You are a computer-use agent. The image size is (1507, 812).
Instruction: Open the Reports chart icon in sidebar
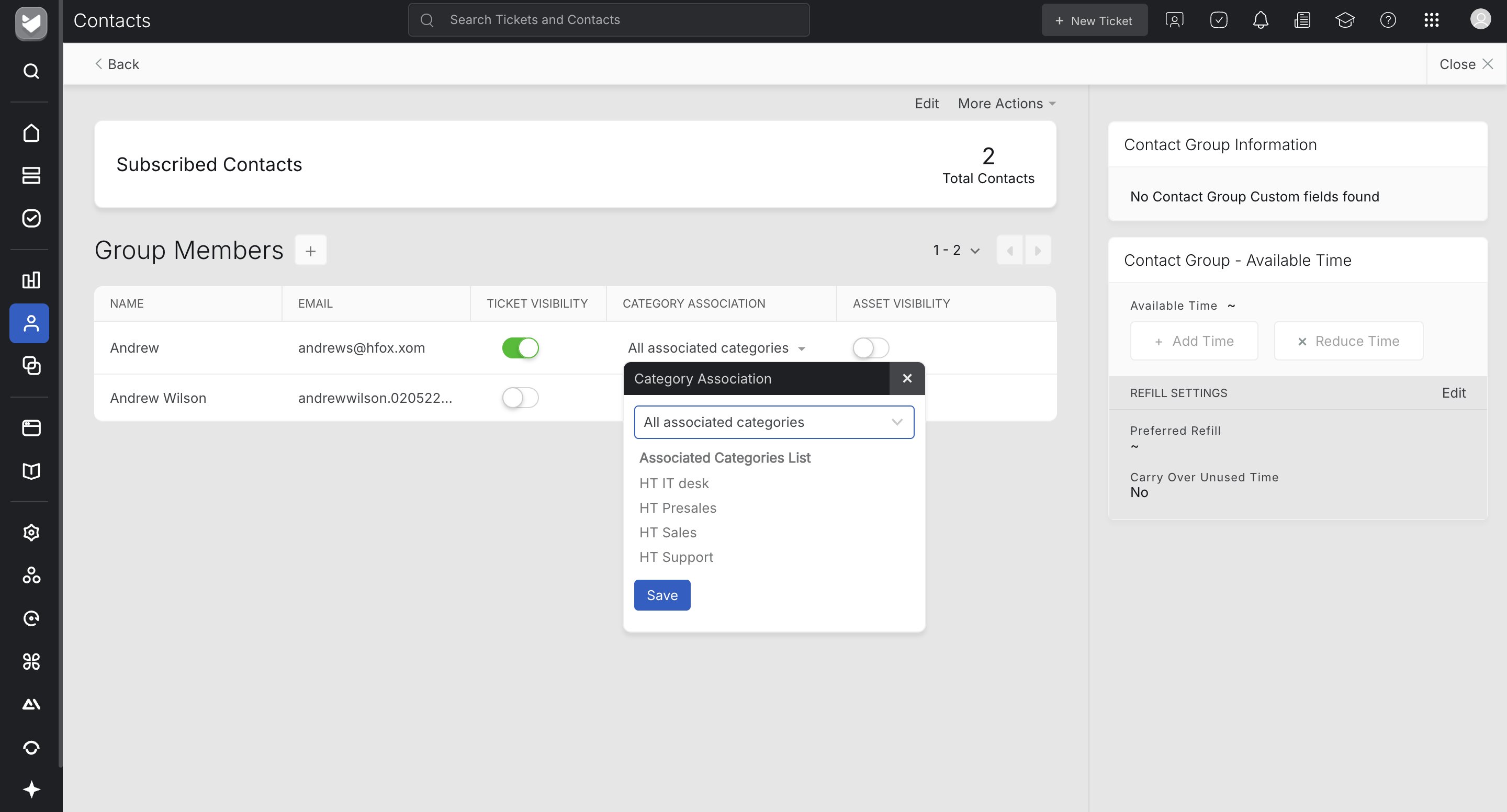pos(30,279)
